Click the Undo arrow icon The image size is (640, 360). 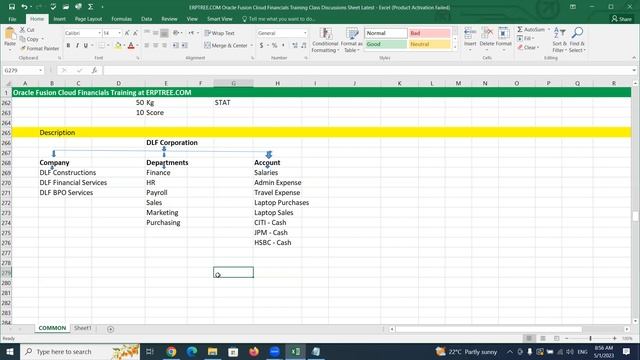pos(24,7)
